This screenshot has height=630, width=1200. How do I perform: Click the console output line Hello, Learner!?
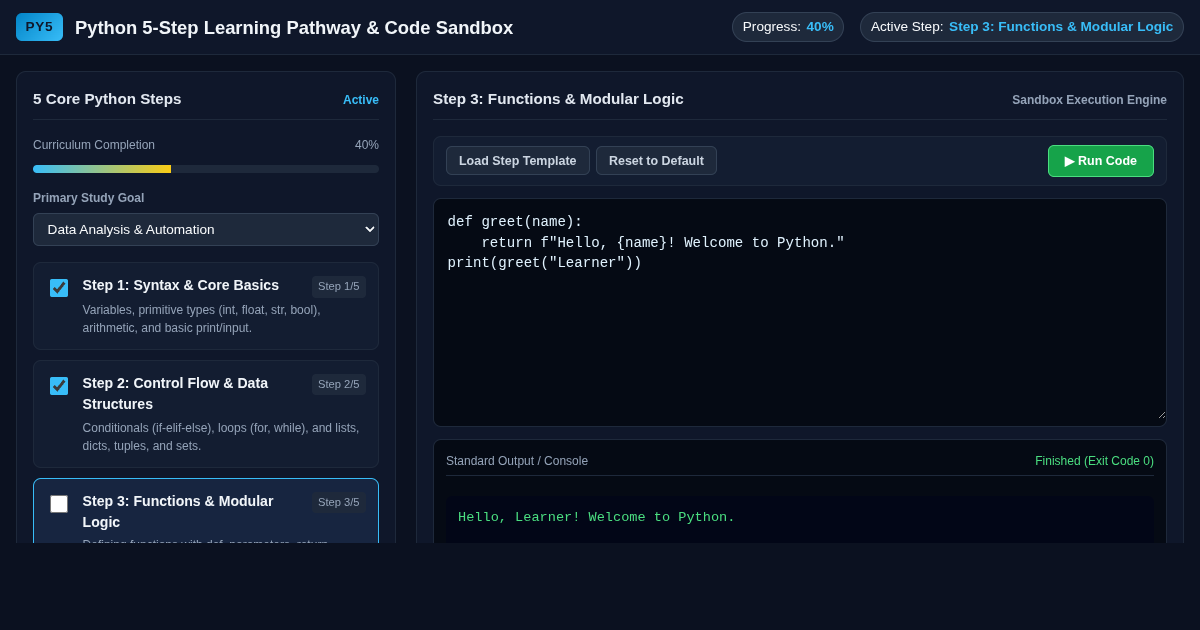pos(596,518)
